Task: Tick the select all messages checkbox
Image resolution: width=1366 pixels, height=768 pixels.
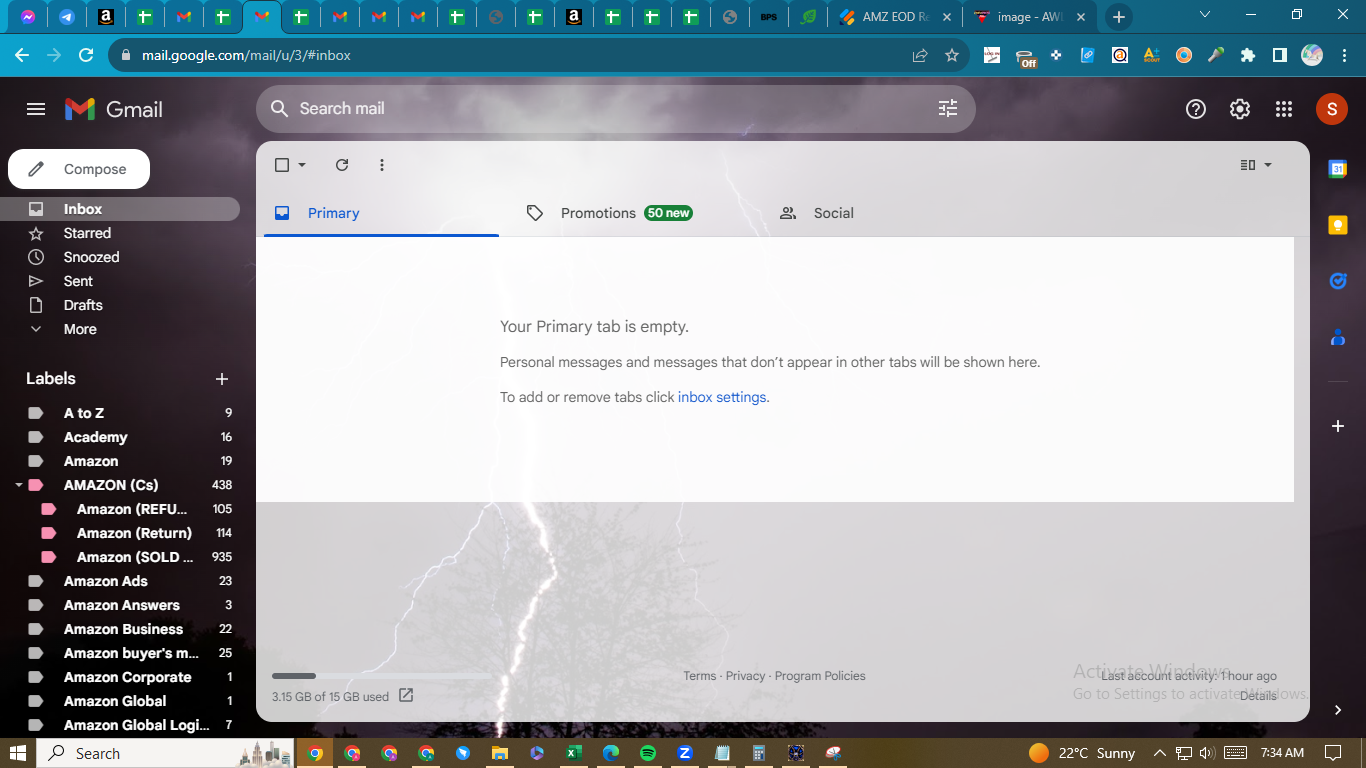Action: [x=282, y=165]
